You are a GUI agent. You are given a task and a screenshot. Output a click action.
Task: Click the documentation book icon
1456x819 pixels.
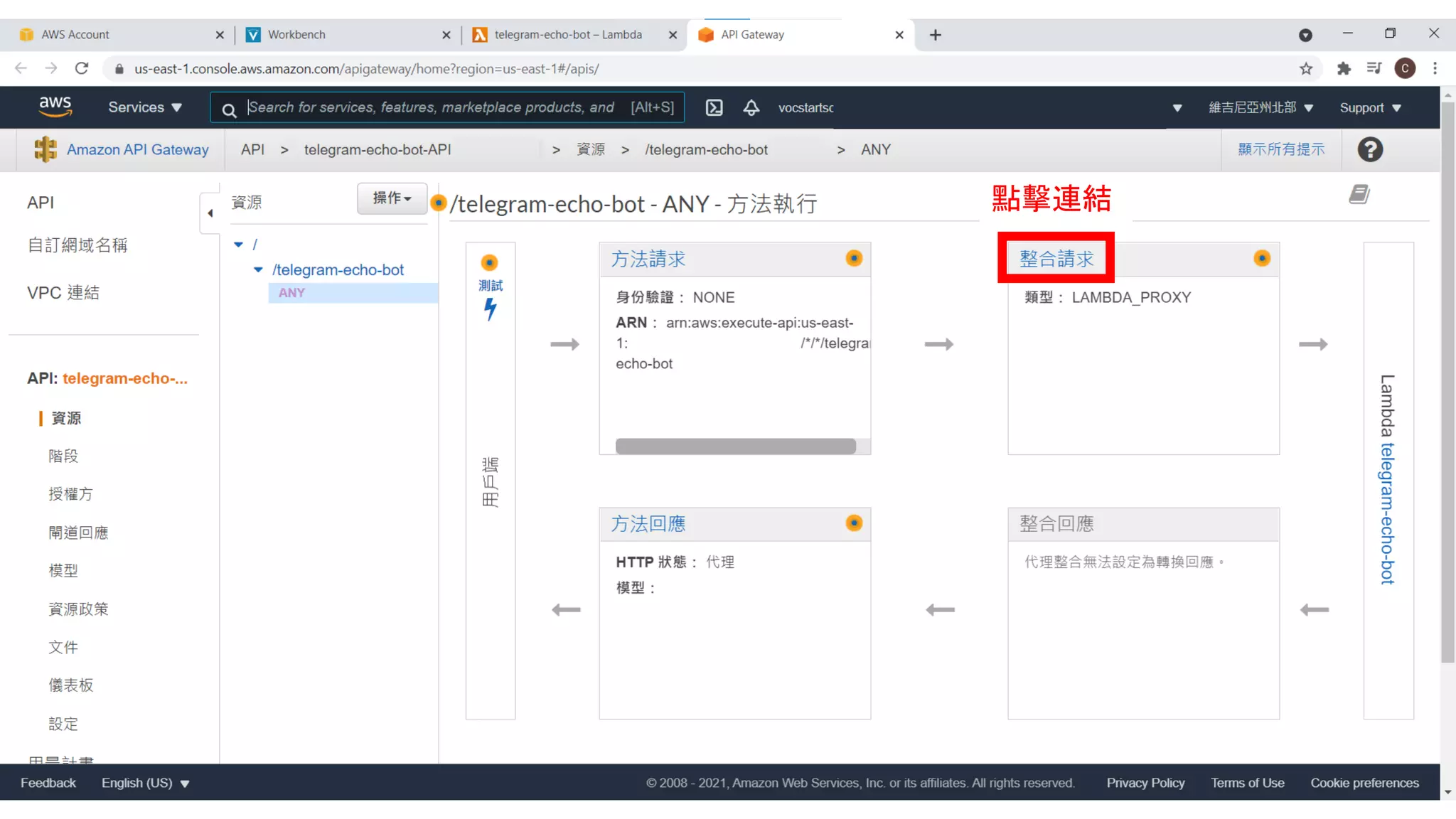point(1359,195)
